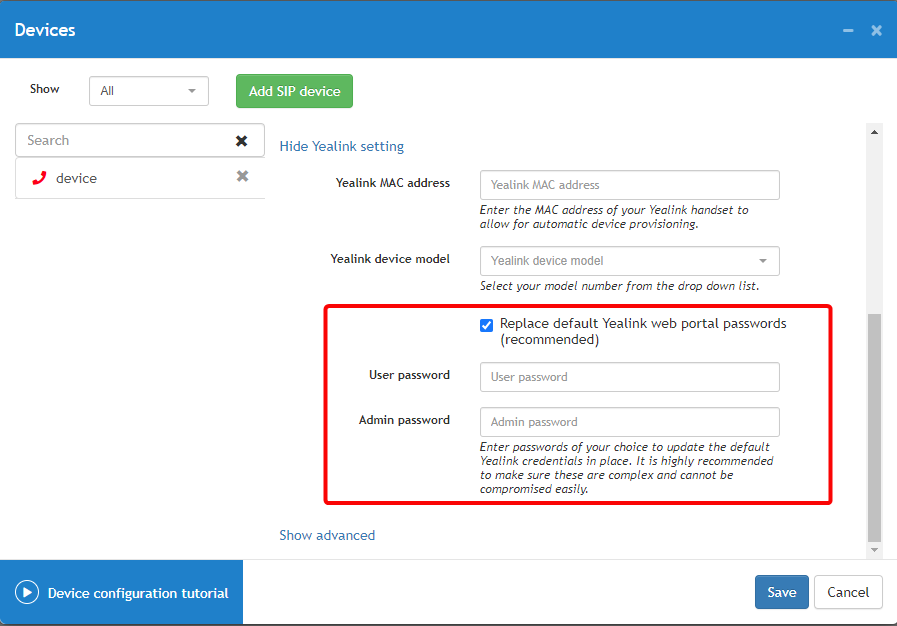Play the Device configuration tutorial icon

tap(27, 592)
